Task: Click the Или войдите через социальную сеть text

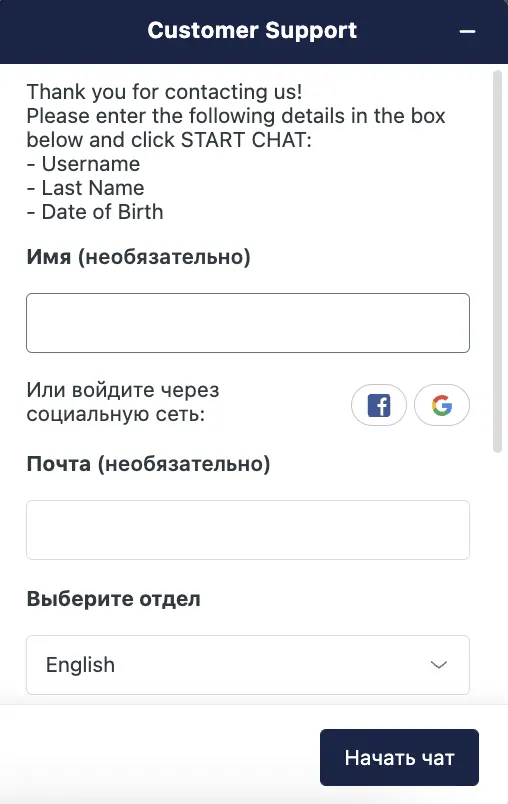Action: 123,402
